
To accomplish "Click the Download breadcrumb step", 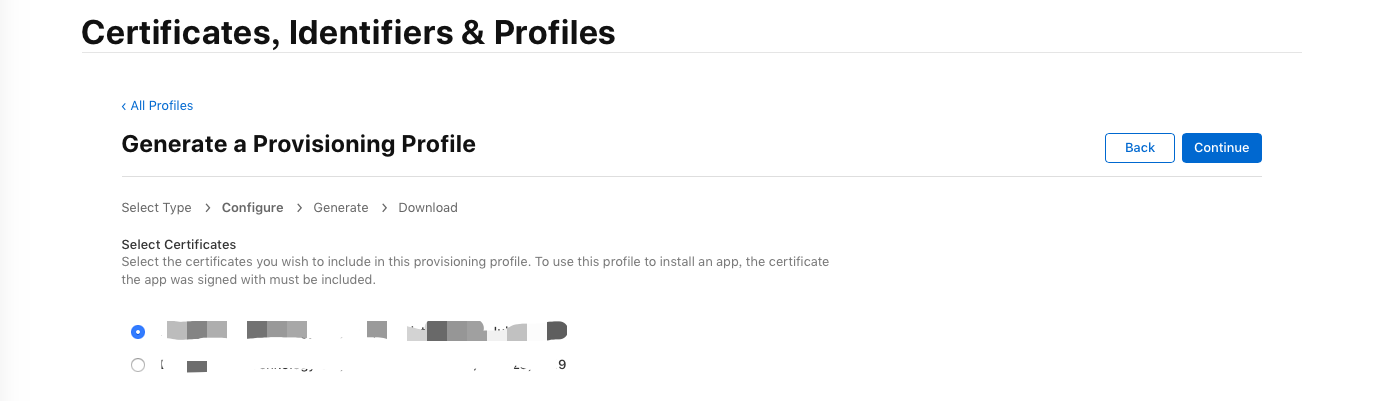I will 428,208.
